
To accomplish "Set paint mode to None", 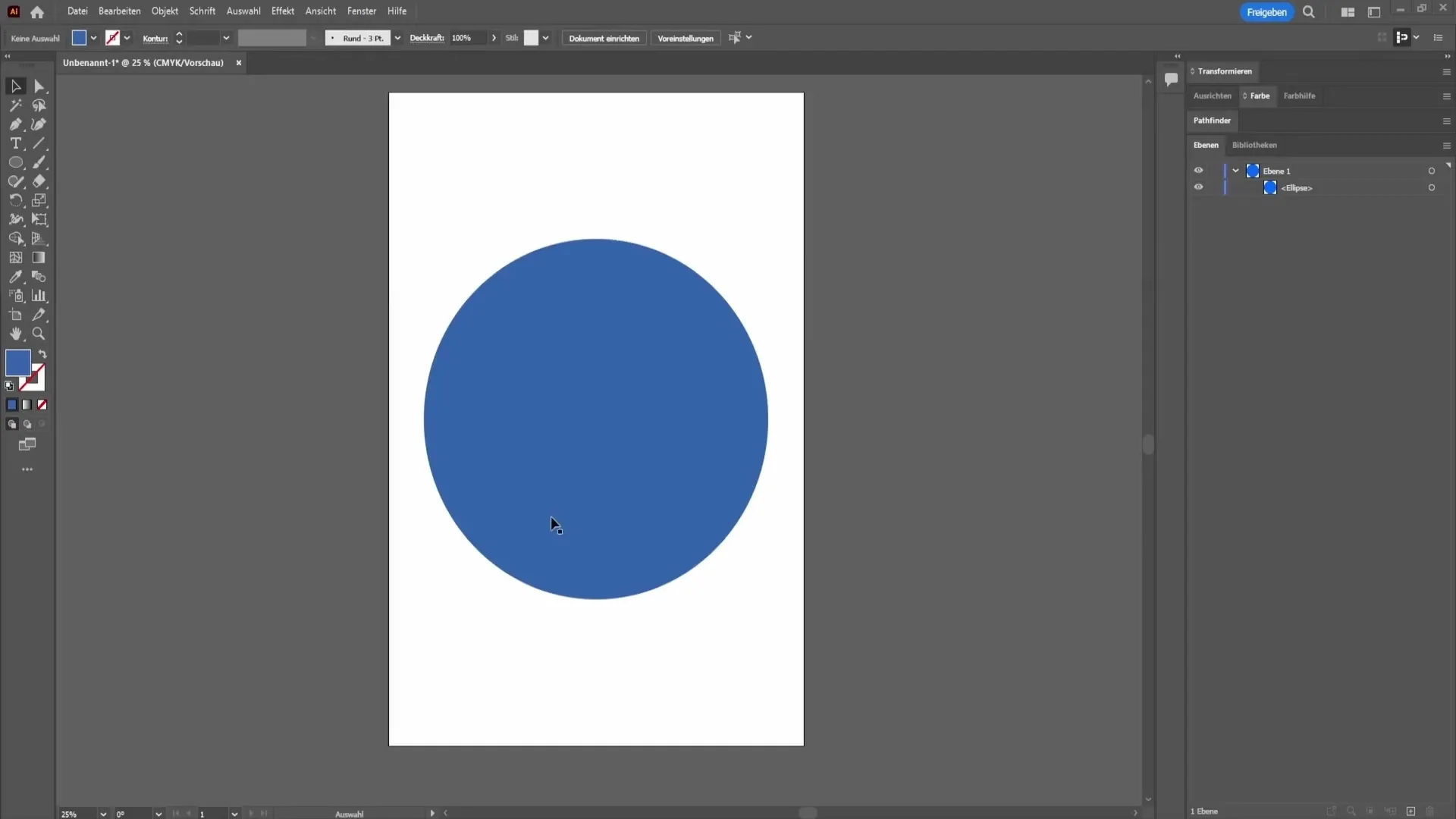I will 42,405.
